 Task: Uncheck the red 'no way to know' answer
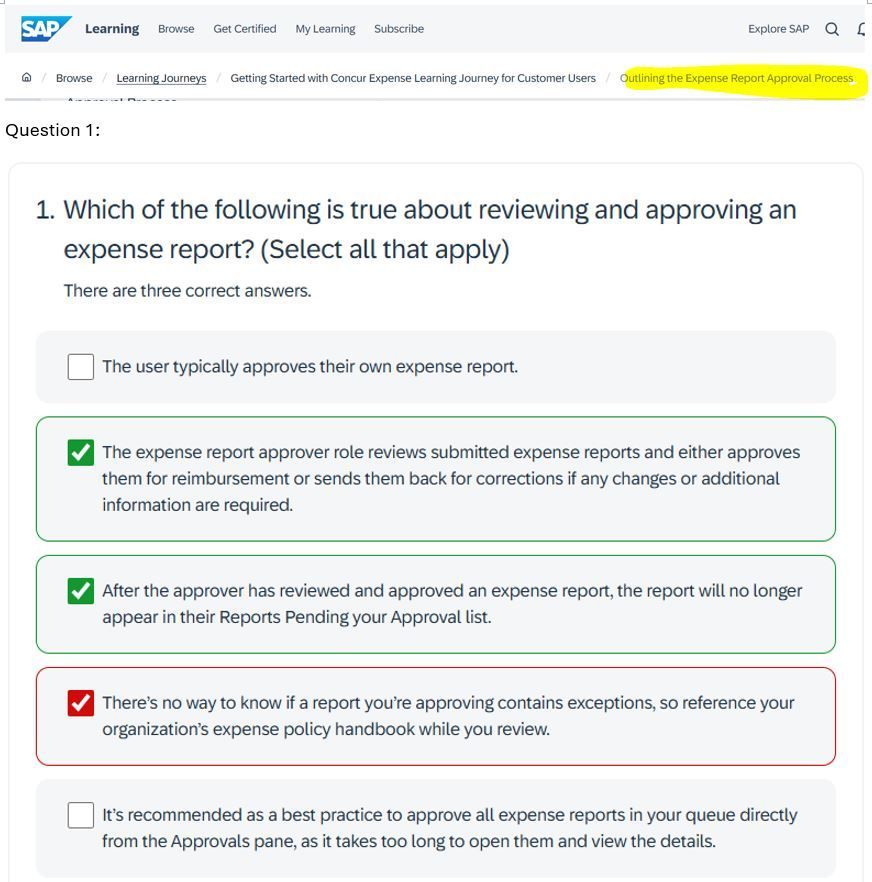pos(80,703)
